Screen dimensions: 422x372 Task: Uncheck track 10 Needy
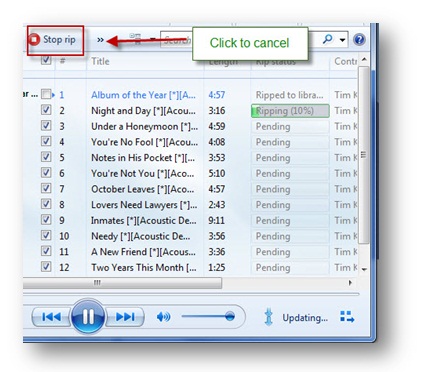[x=46, y=235]
